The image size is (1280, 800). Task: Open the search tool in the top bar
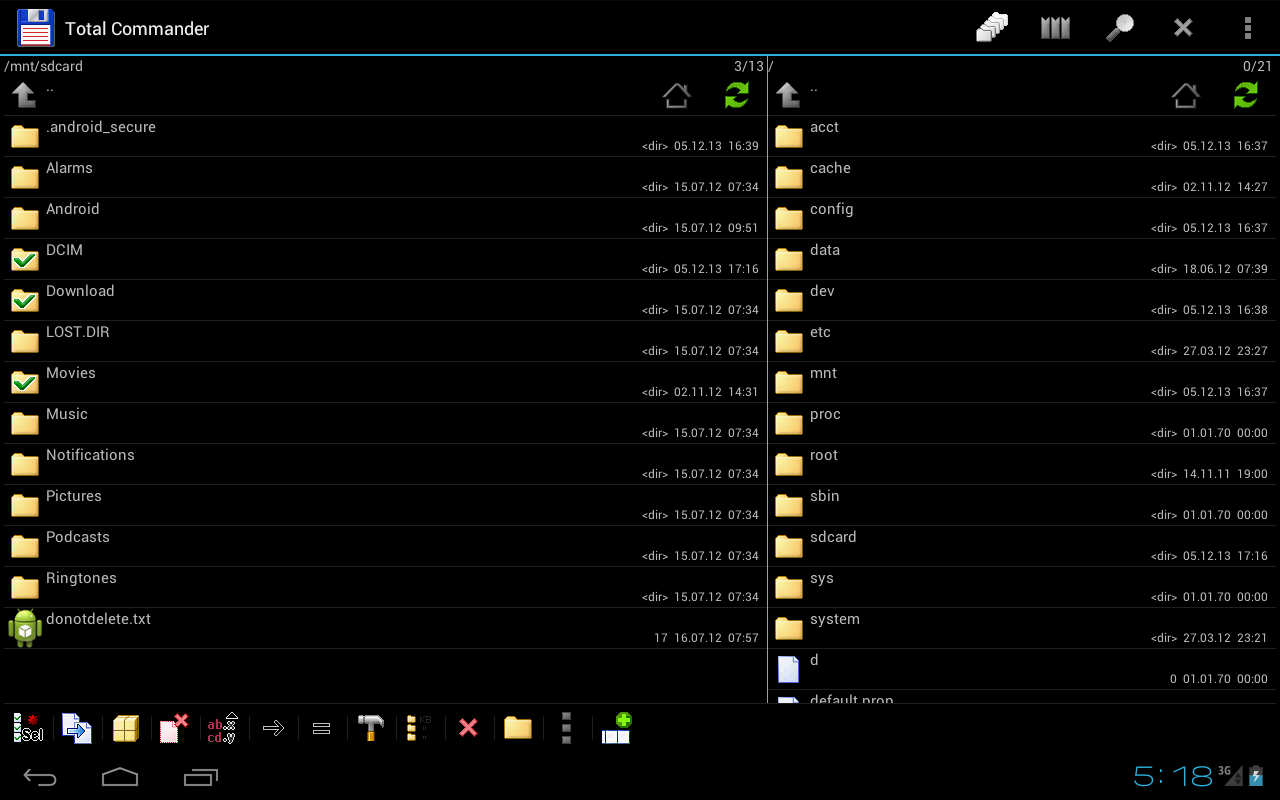1119,28
